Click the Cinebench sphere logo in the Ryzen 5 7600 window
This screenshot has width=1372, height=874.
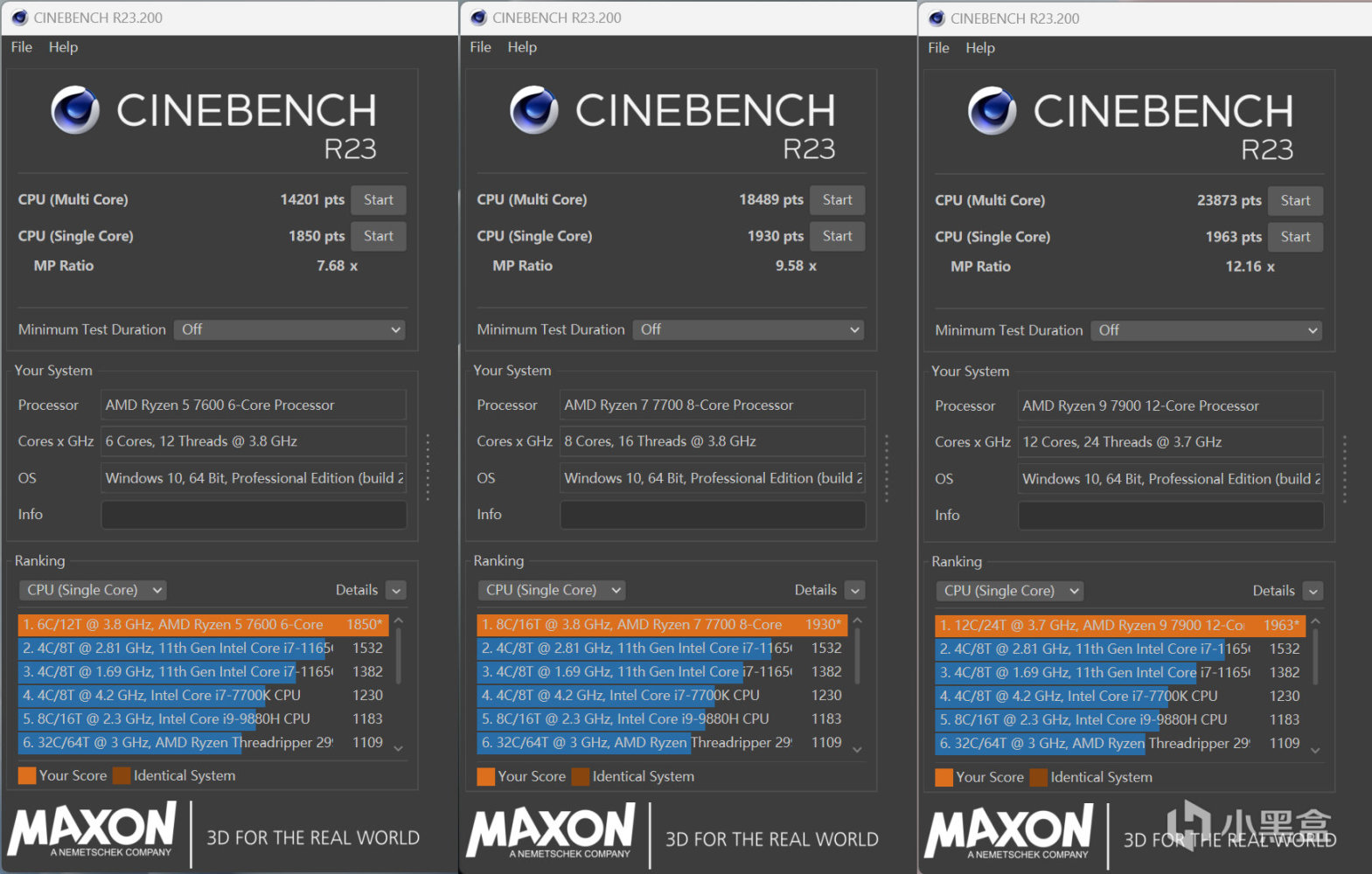(x=75, y=110)
